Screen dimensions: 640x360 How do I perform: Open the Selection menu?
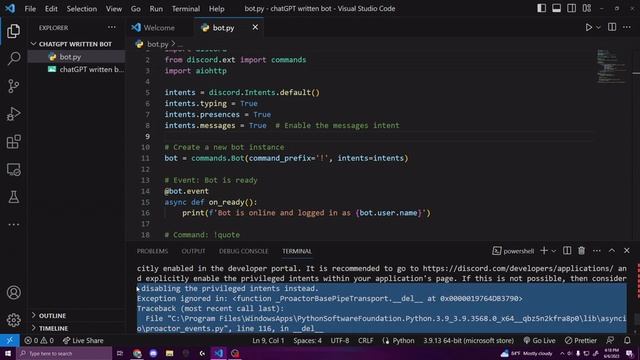click(82, 9)
